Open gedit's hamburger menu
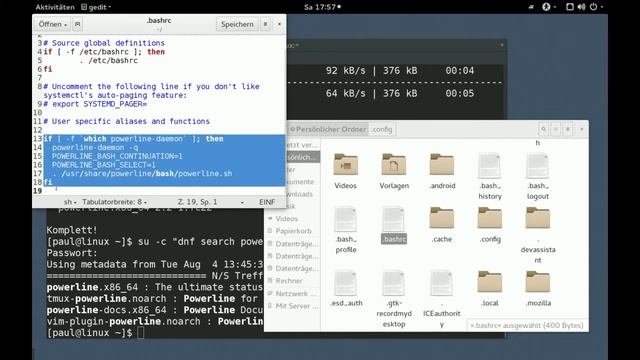Viewport: 640px width, 360px height. point(265,24)
